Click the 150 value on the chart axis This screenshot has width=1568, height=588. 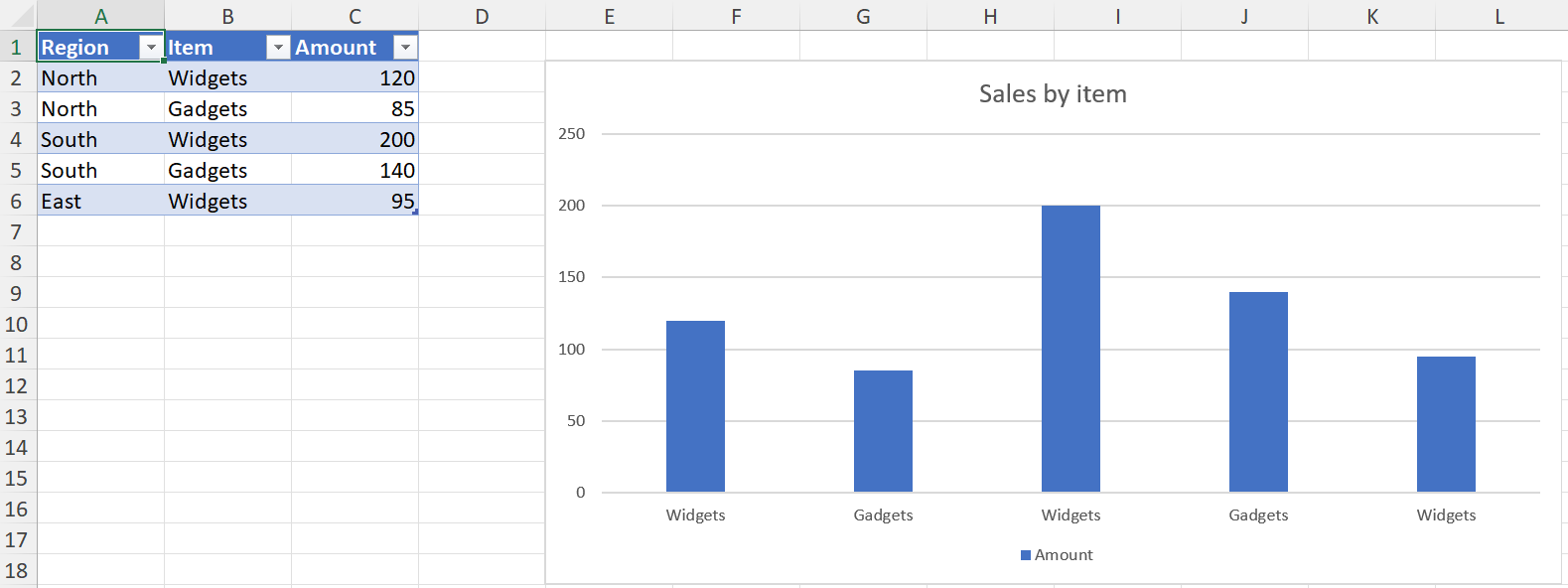point(572,277)
